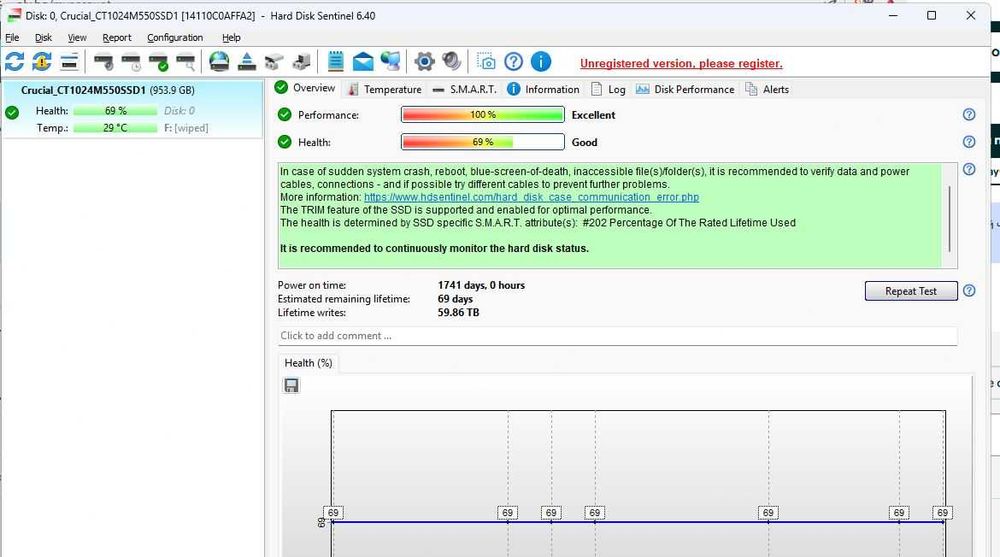1000x557 pixels.
Task: Click the 1741 days, 0 hours value
Action: (x=481, y=285)
